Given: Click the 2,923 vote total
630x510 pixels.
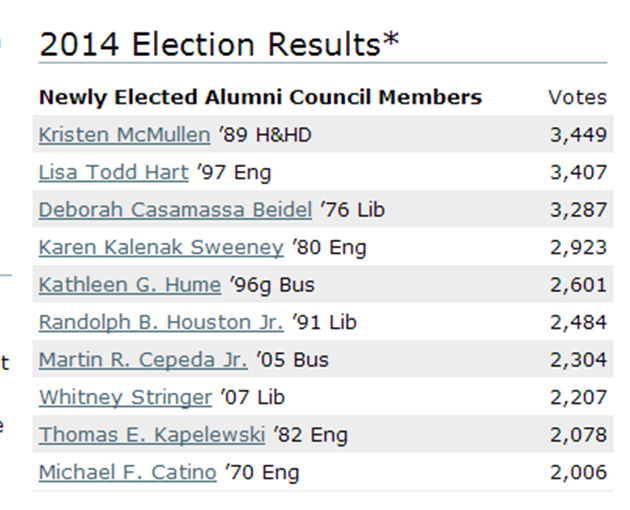Looking at the screenshot, I should click(x=578, y=247).
